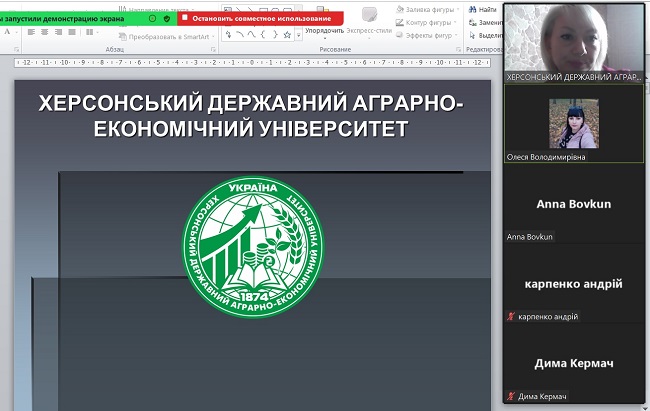Screen dimensions: 650x411
Task: Select the host video thumbnail in Zoom panel
Action: point(574,43)
